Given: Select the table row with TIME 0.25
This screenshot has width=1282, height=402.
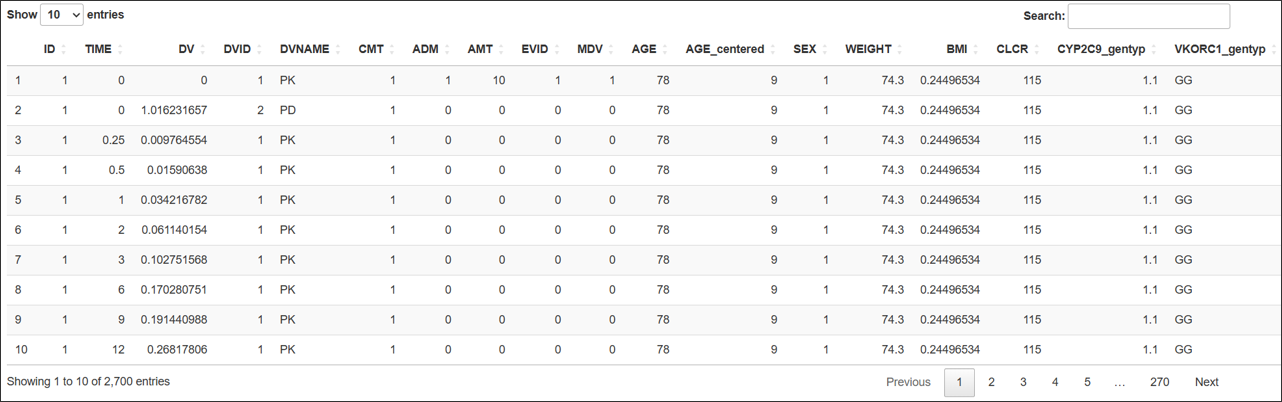Looking at the screenshot, I should pyautogui.click(x=641, y=140).
